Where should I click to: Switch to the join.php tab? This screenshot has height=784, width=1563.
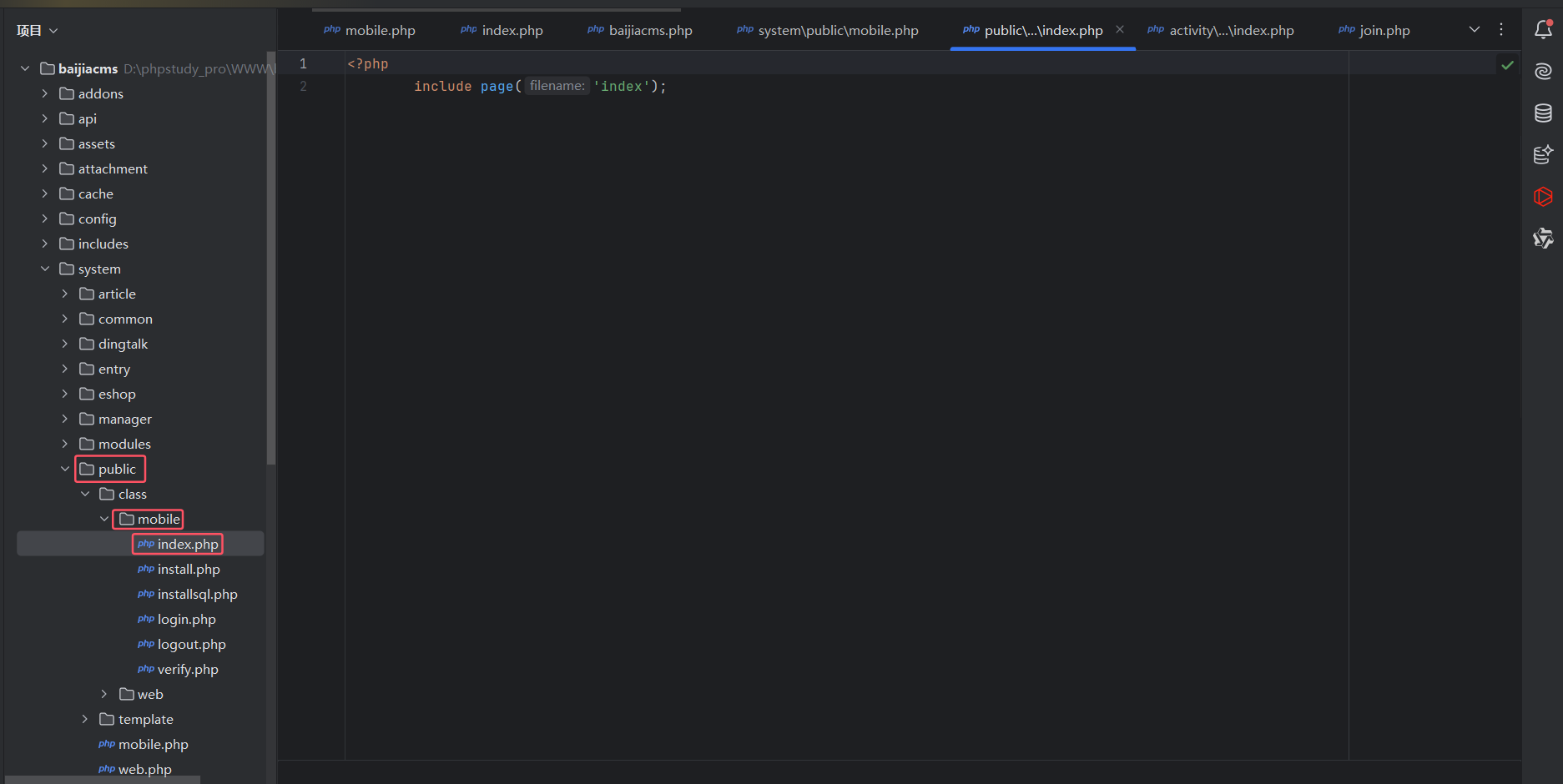(1374, 31)
